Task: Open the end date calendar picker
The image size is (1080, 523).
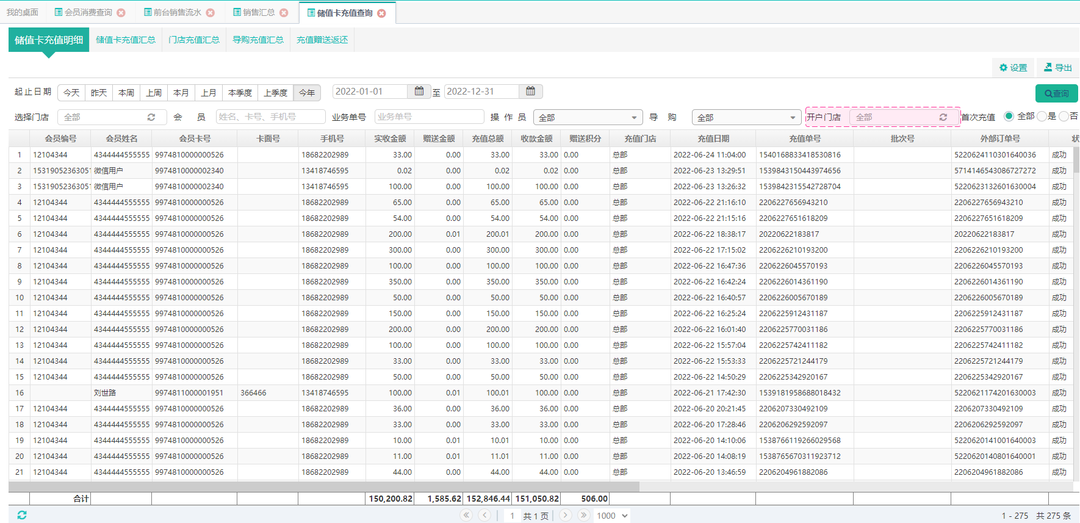Action: tap(532, 92)
